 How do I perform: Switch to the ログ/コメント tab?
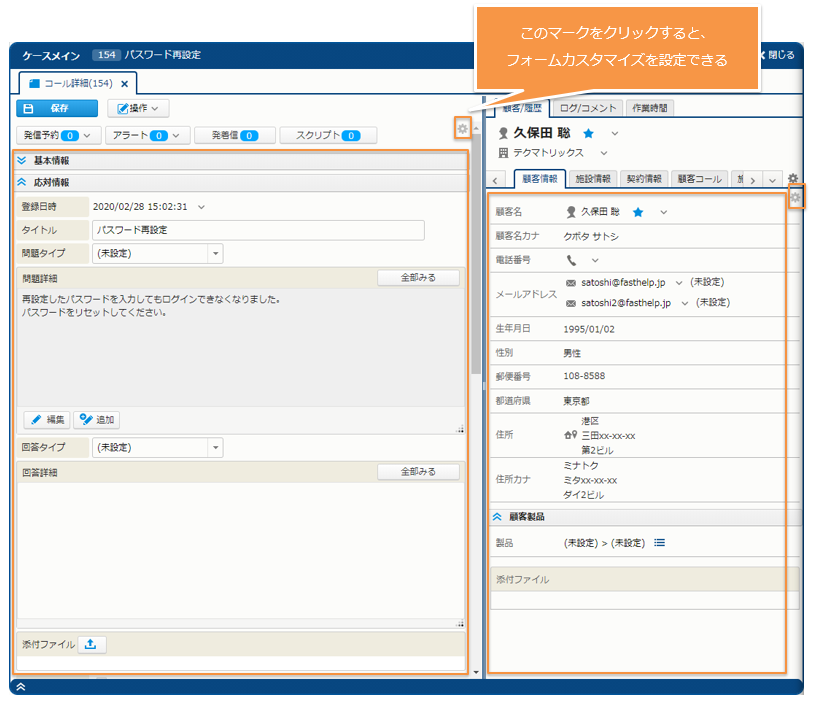click(x=586, y=107)
